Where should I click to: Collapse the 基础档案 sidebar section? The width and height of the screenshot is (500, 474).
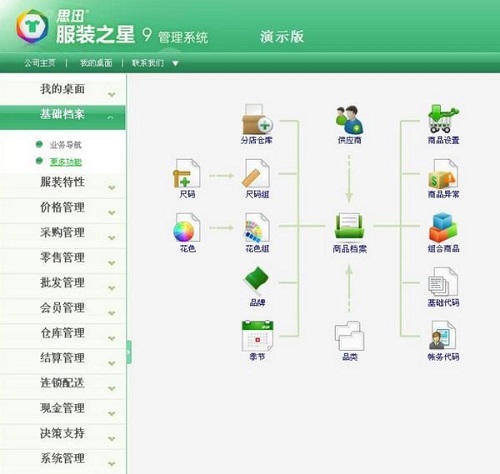tap(63, 117)
